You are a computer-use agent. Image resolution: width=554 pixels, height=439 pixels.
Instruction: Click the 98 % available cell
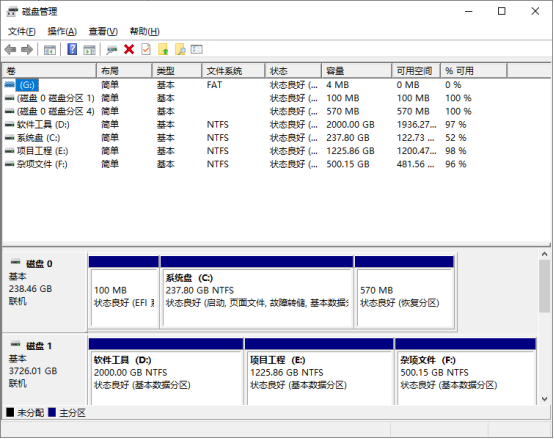click(x=456, y=151)
